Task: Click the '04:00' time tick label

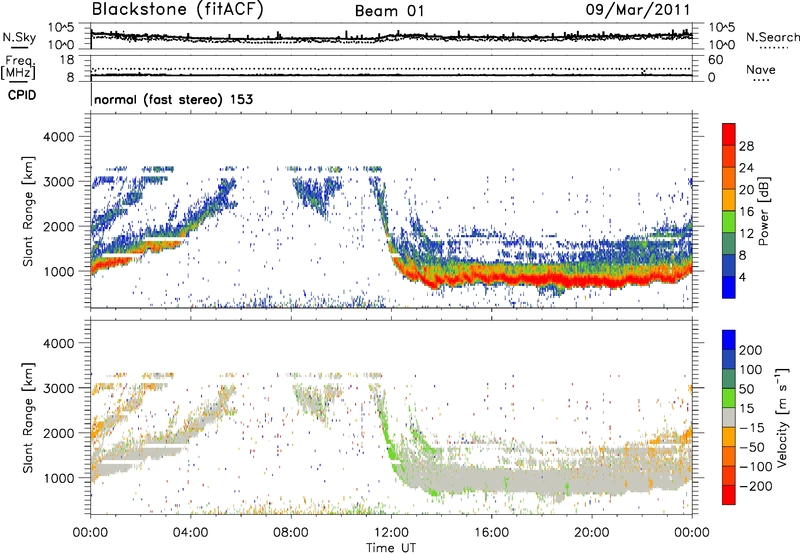Action: pos(190,533)
